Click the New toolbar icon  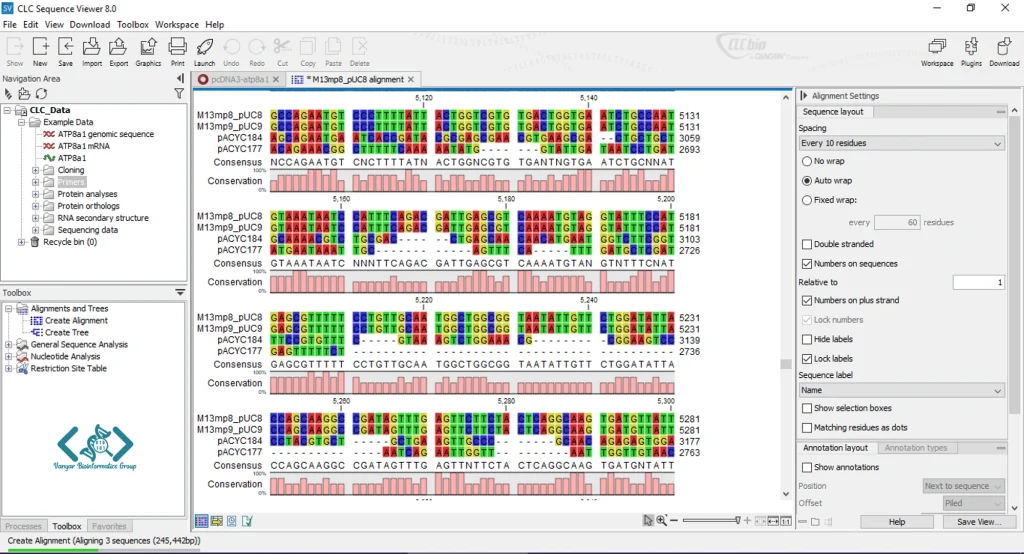click(x=40, y=51)
